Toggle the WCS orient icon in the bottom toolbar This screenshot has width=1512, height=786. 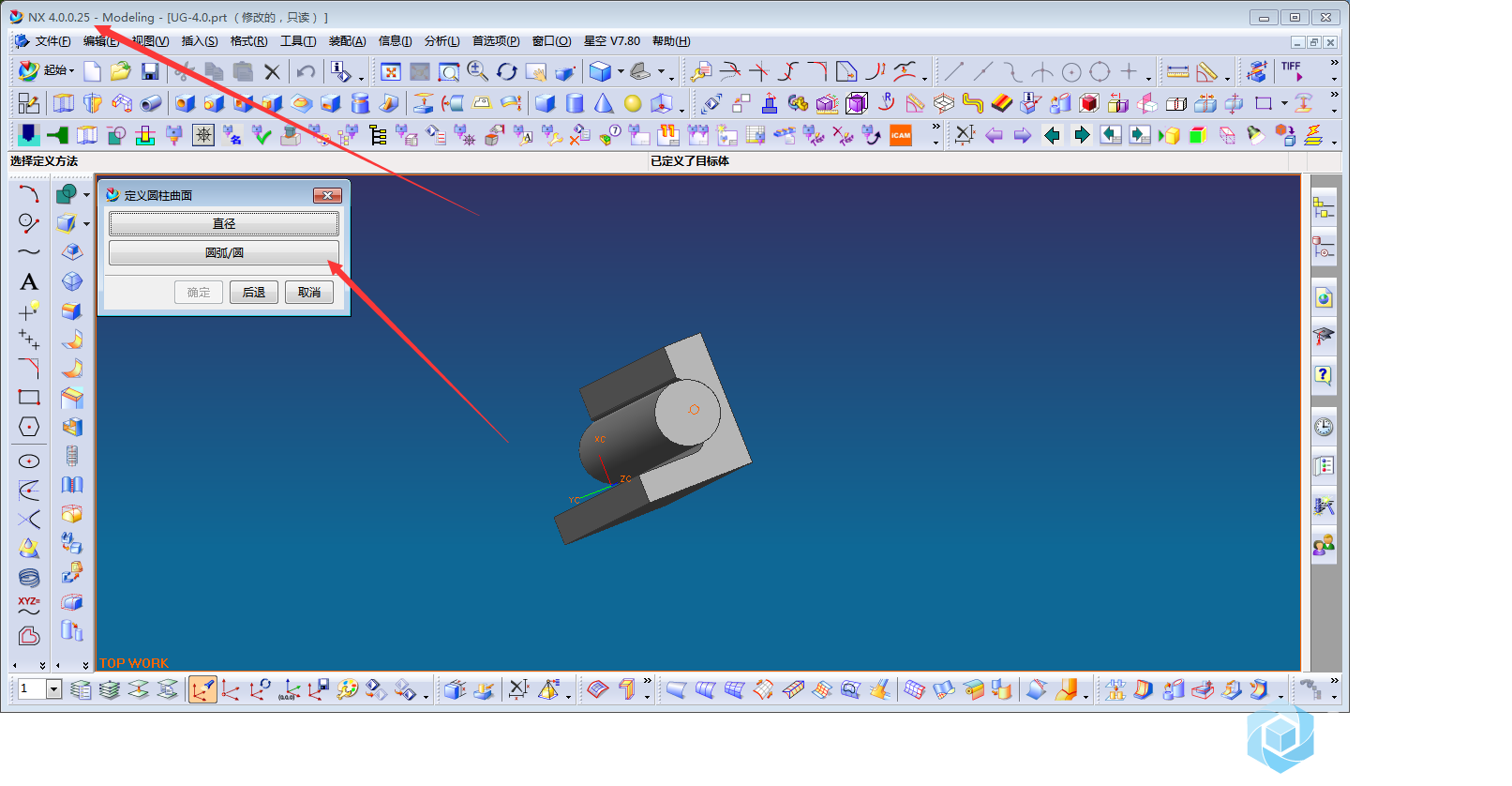(x=202, y=689)
